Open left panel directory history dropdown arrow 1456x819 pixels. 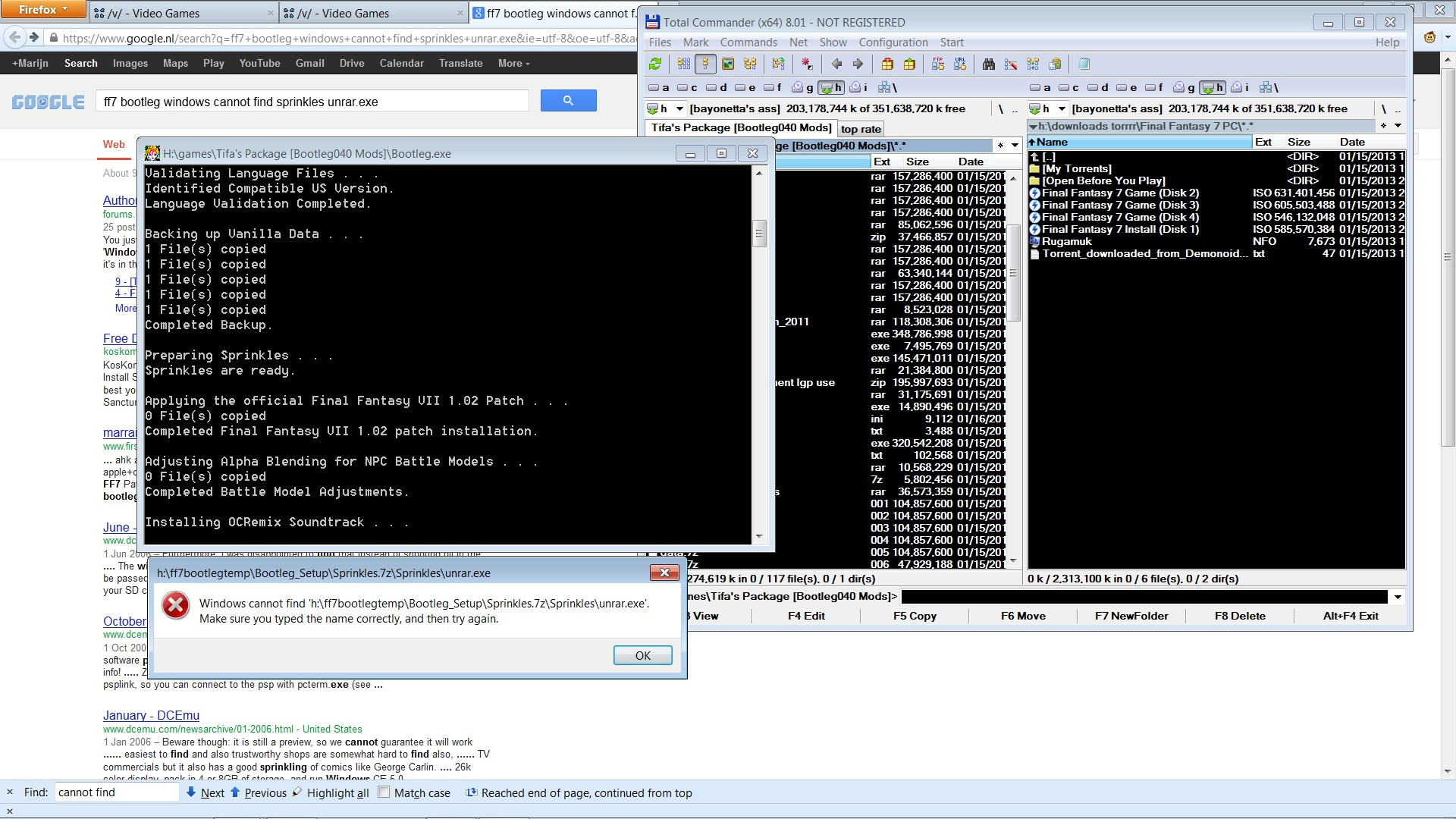point(1015,146)
